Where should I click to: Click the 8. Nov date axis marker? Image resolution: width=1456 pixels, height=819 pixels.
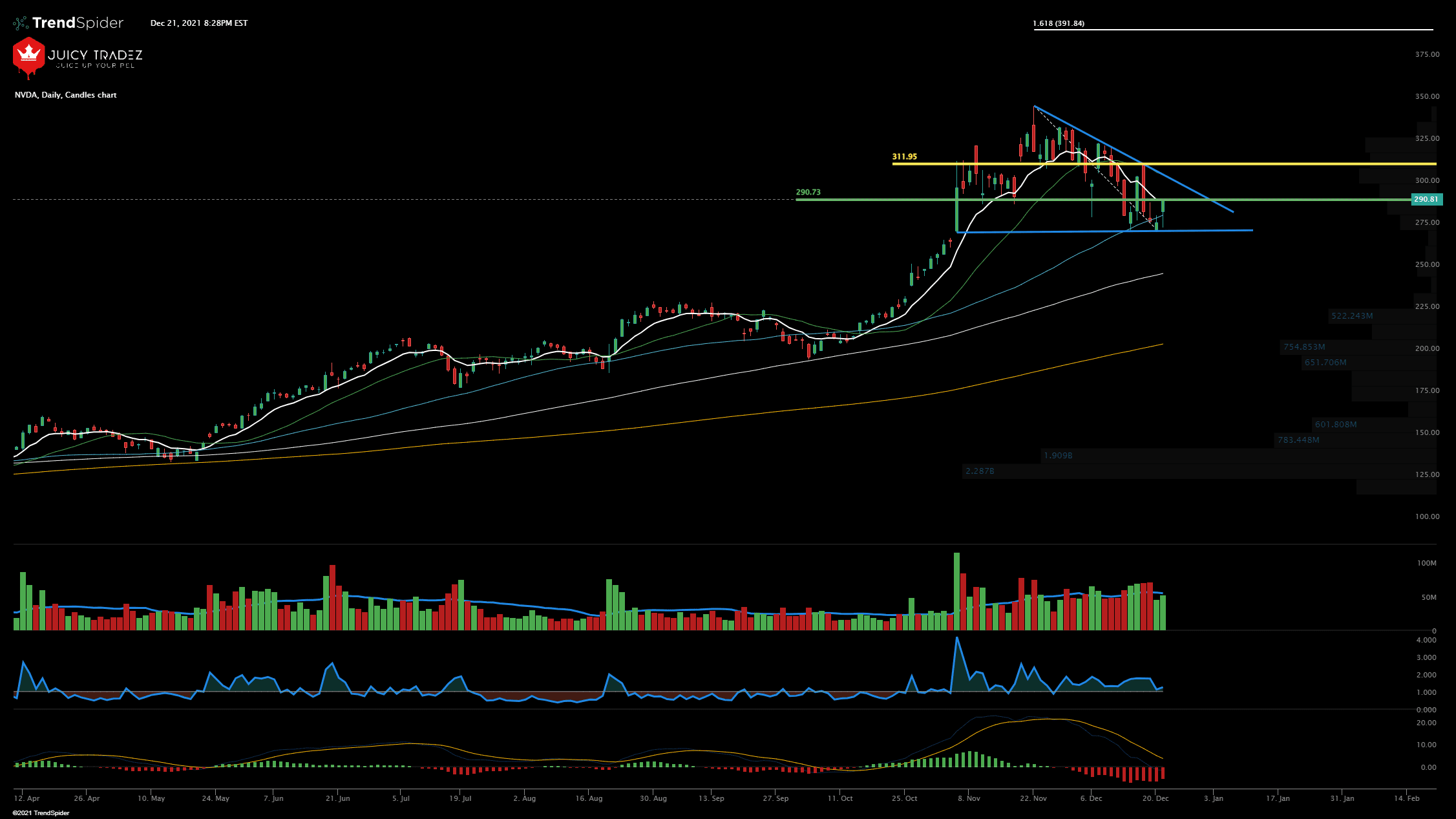[x=969, y=798]
